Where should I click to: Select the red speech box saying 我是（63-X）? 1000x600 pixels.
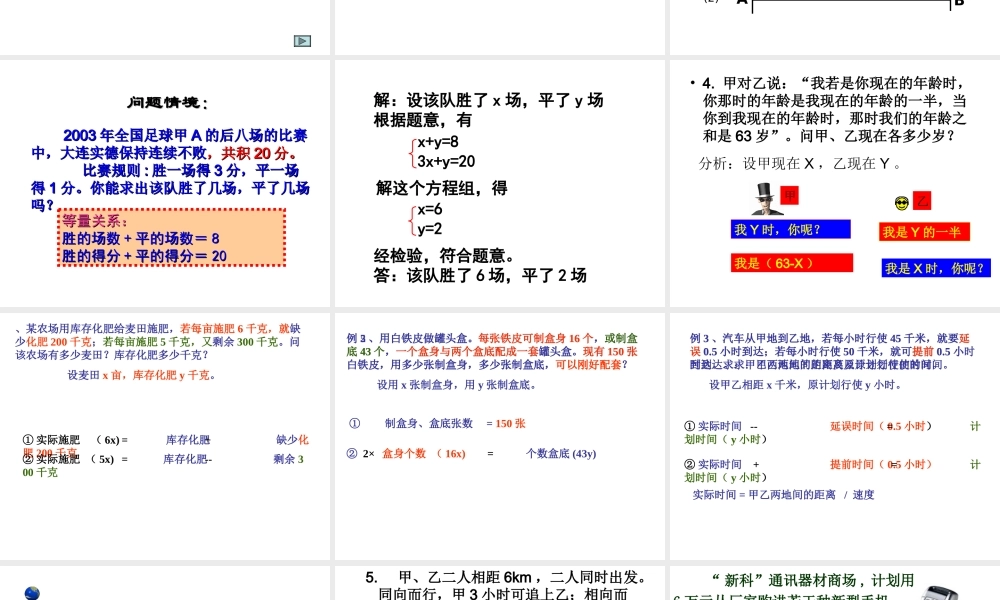(x=792, y=264)
